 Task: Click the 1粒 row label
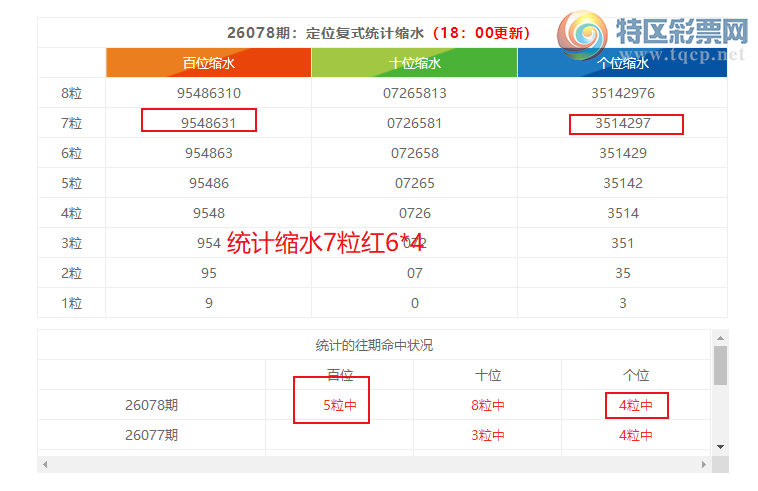(x=72, y=303)
